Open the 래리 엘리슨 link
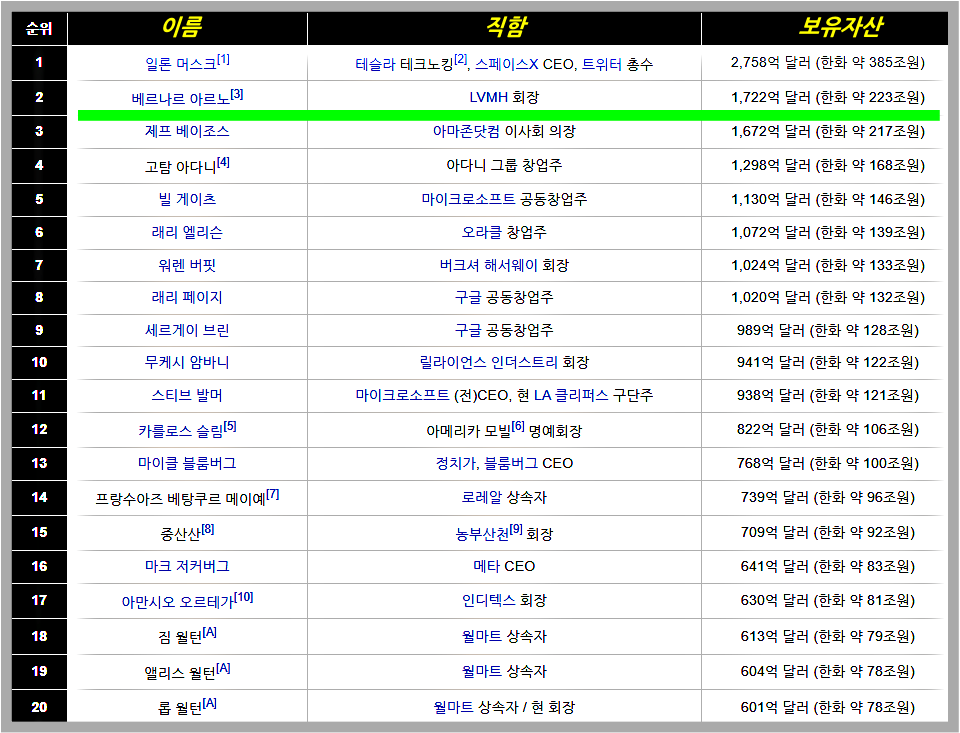 pos(187,232)
